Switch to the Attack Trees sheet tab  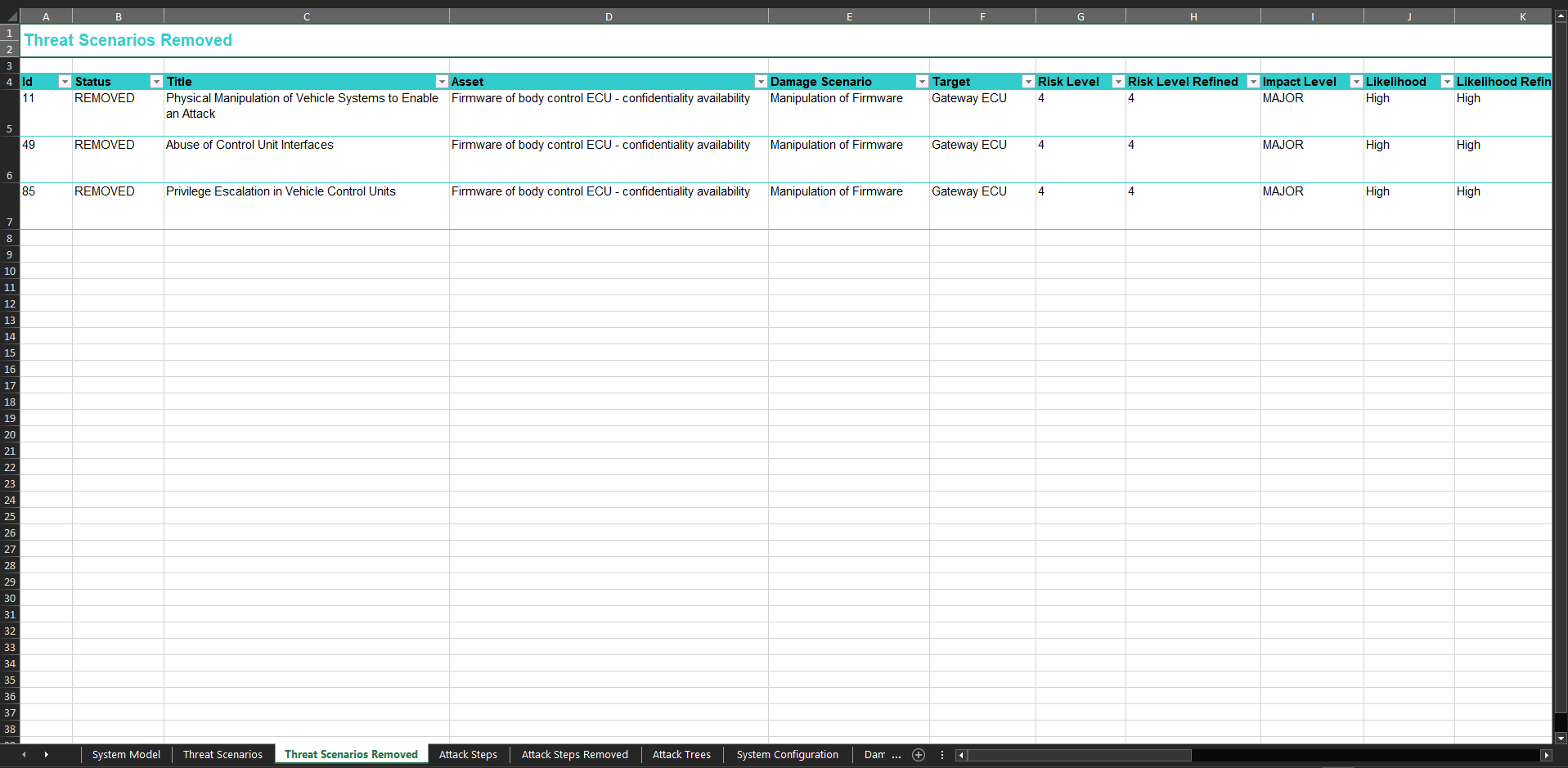[x=681, y=755]
